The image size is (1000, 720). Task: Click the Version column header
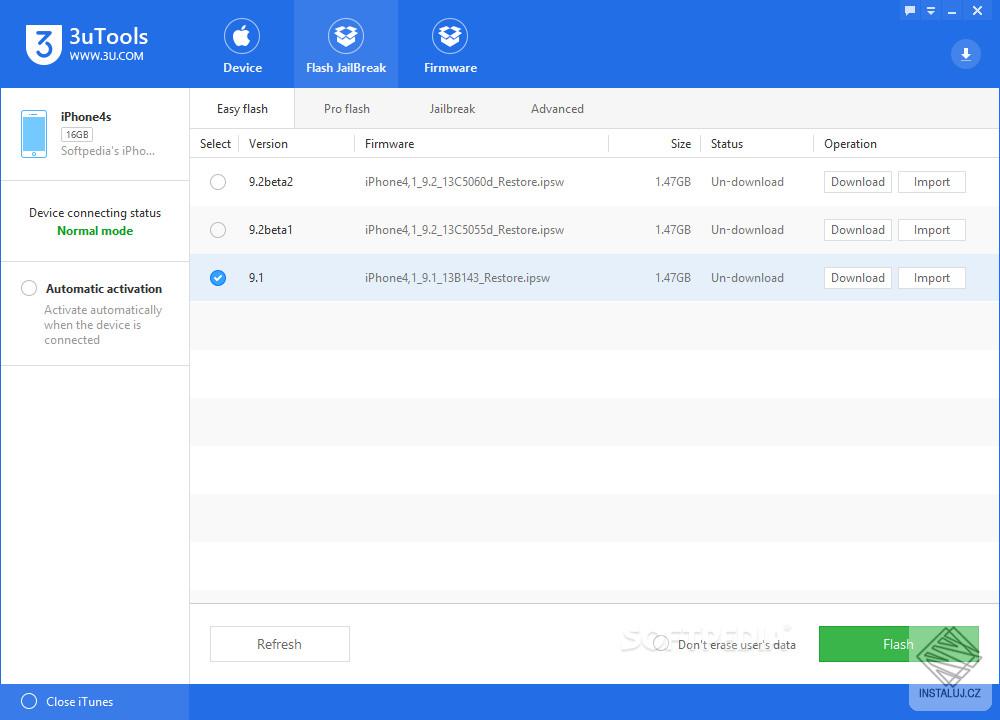[268, 143]
